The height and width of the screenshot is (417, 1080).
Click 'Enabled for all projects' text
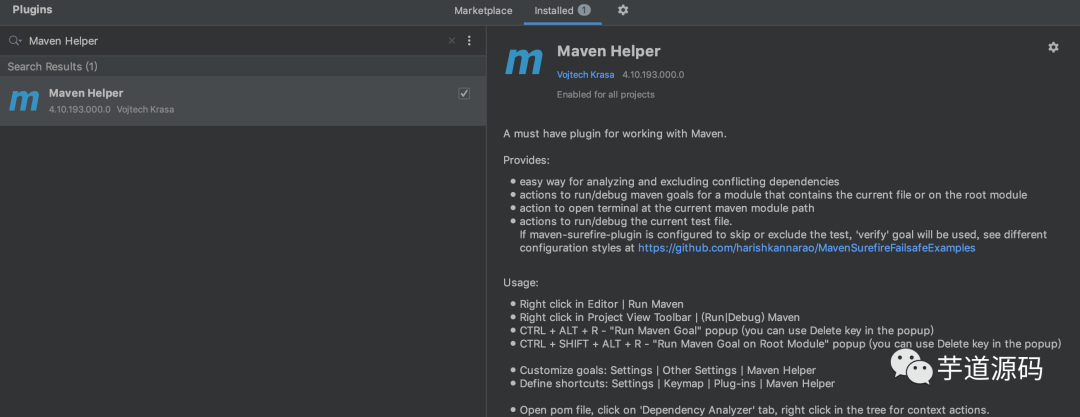(x=605, y=94)
